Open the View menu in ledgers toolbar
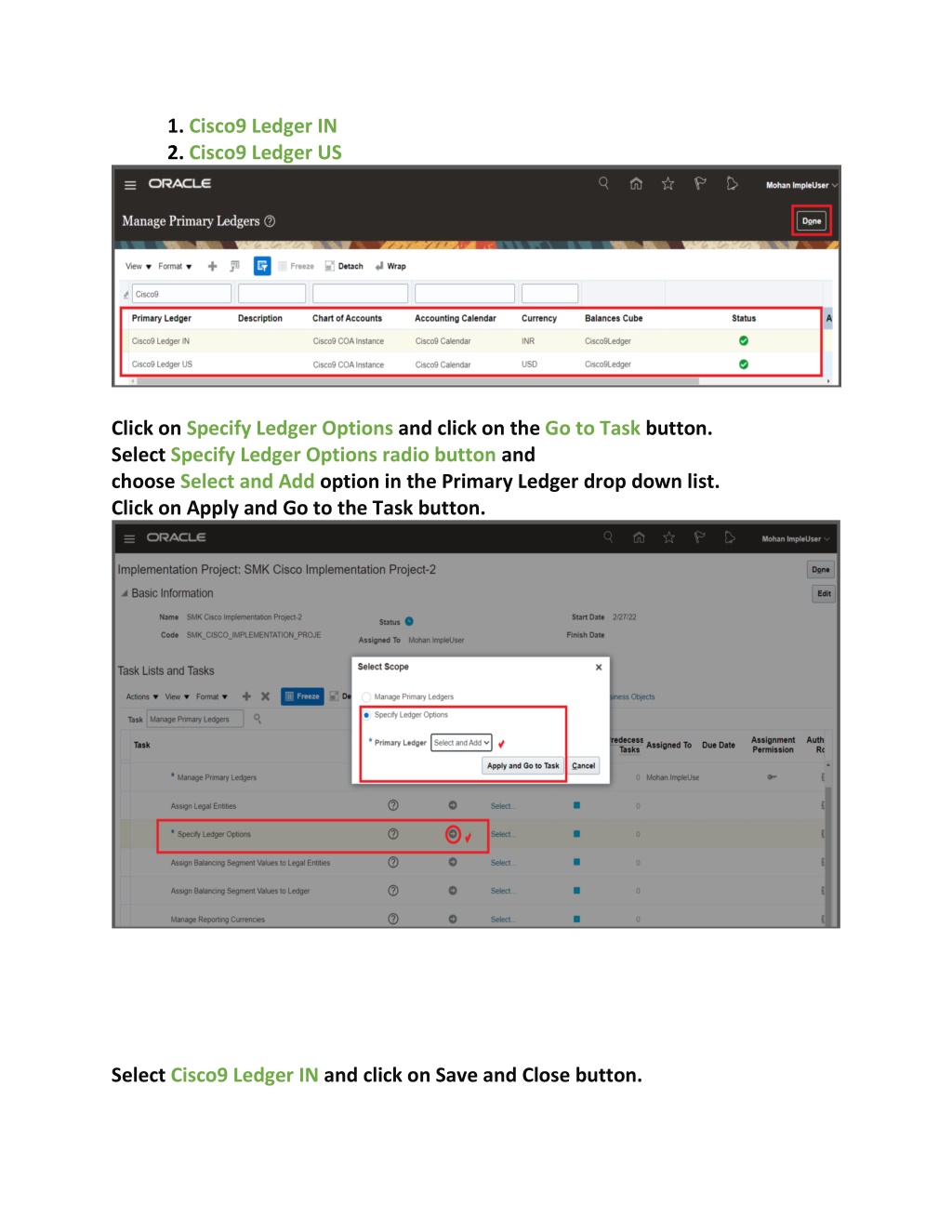Viewport: 952px width, 1232px height. click(x=139, y=266)
